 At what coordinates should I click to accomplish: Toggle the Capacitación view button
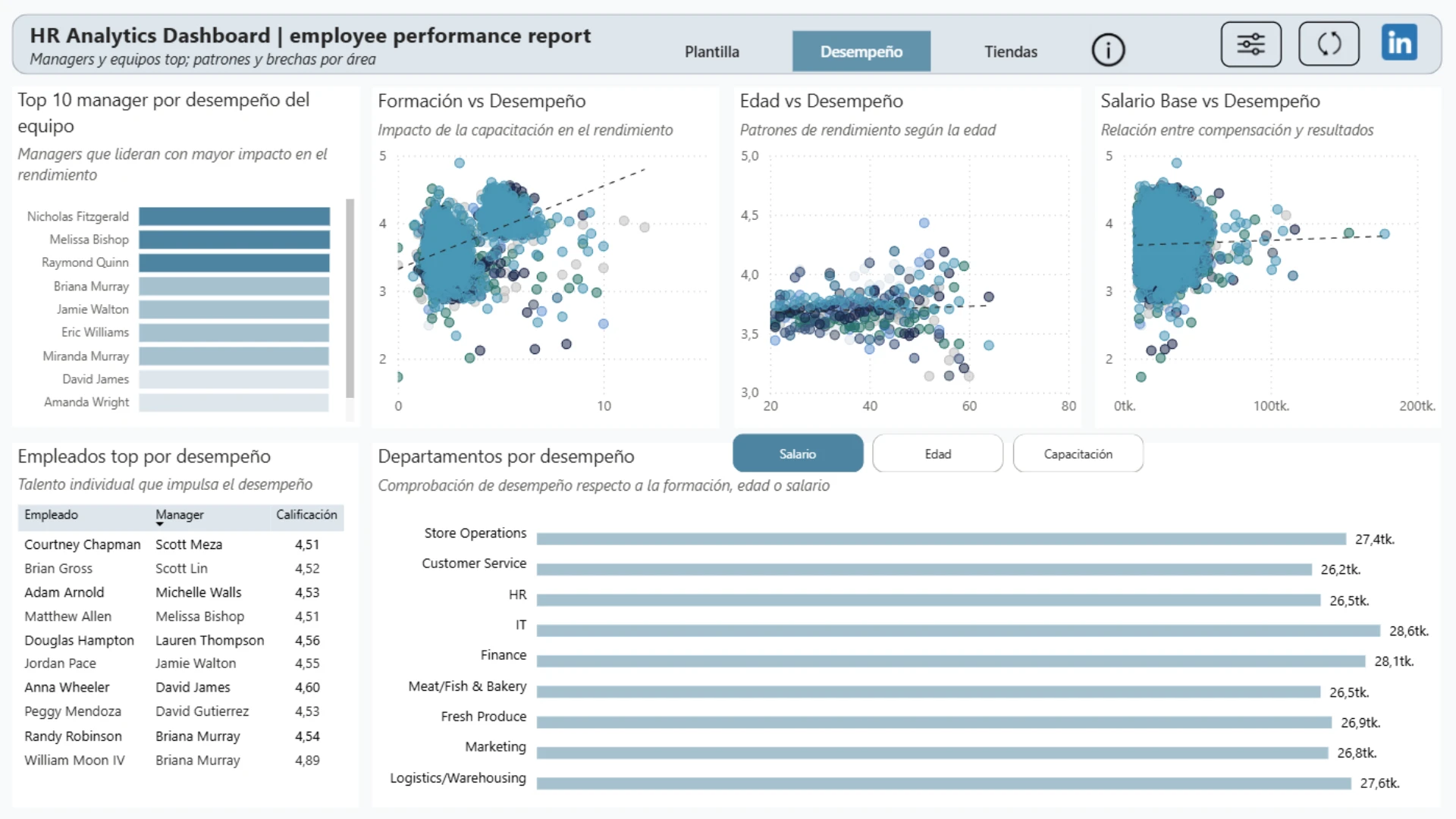(x=1078, y=453)
